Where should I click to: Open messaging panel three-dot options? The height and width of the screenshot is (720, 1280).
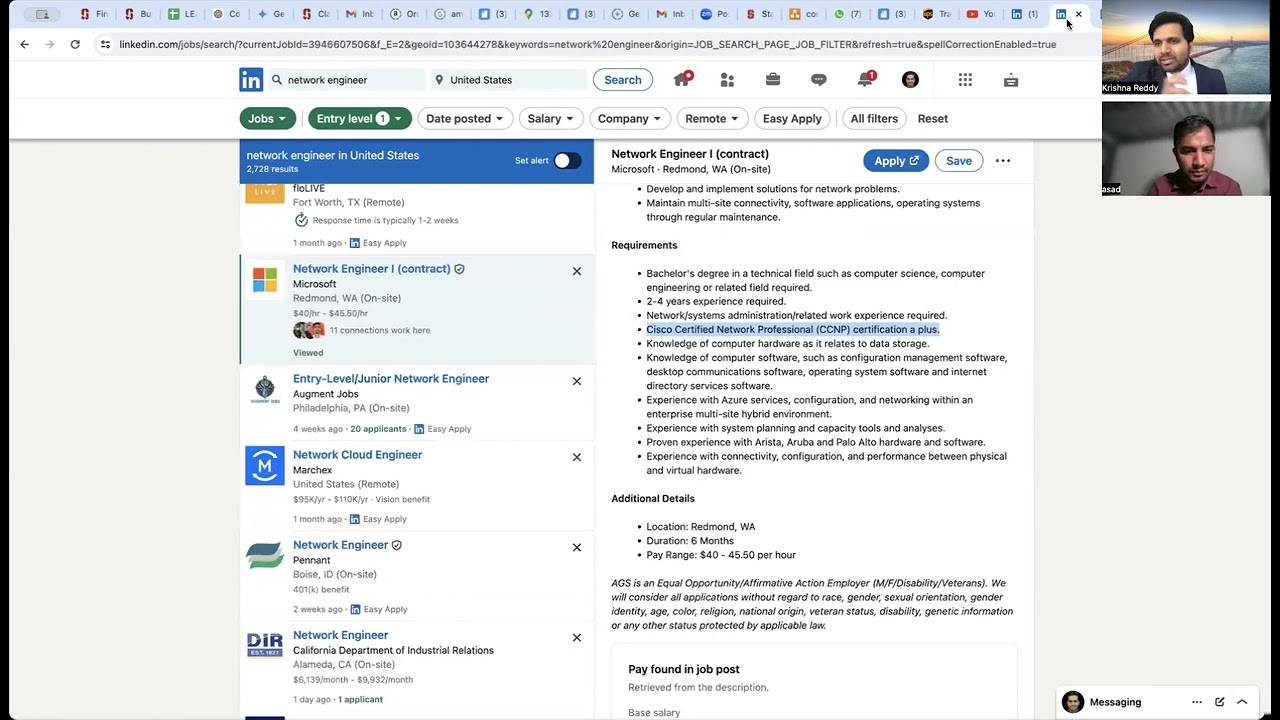(1197, 702)
